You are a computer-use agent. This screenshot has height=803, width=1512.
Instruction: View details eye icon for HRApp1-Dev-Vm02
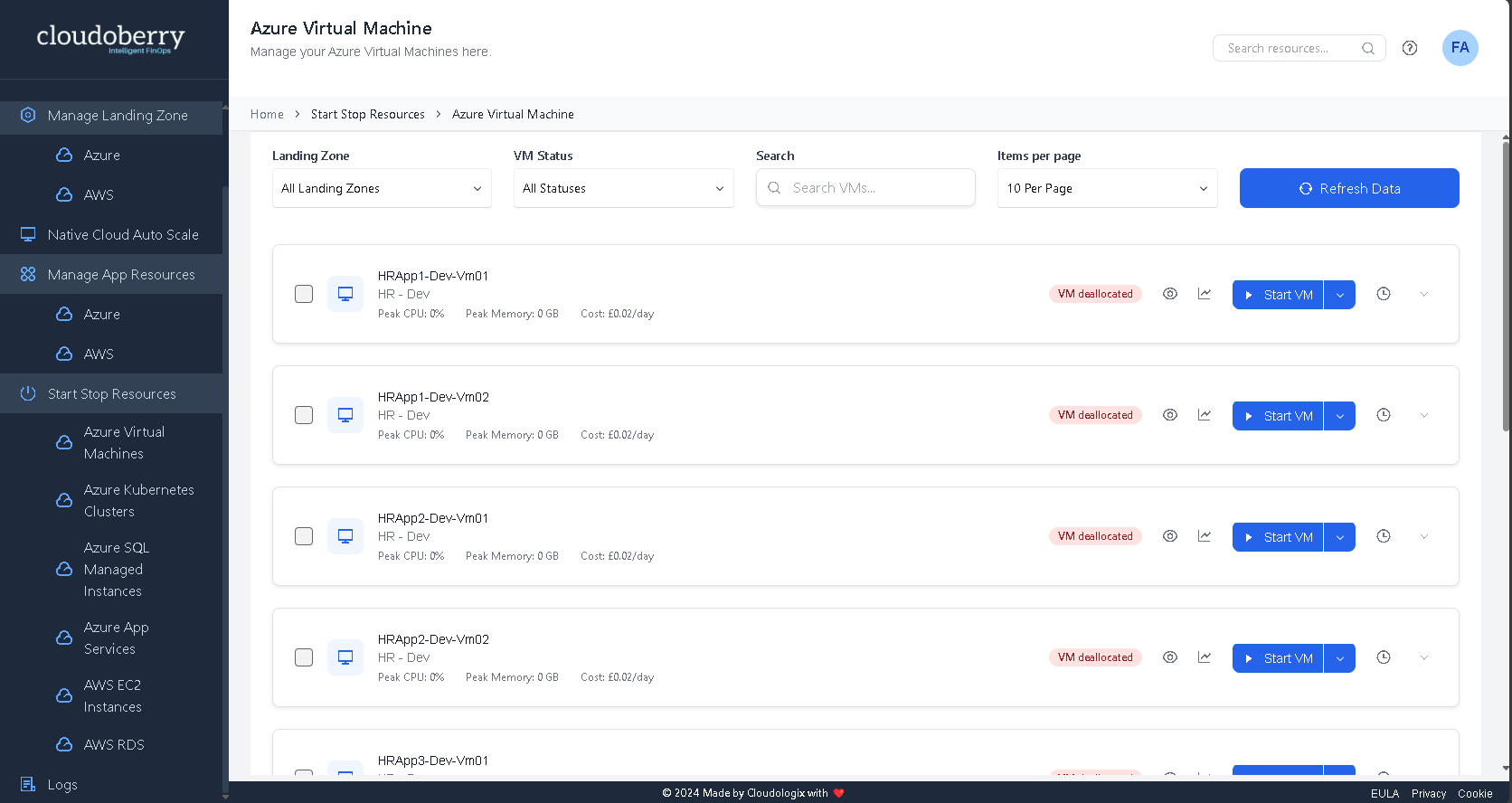1170,415
